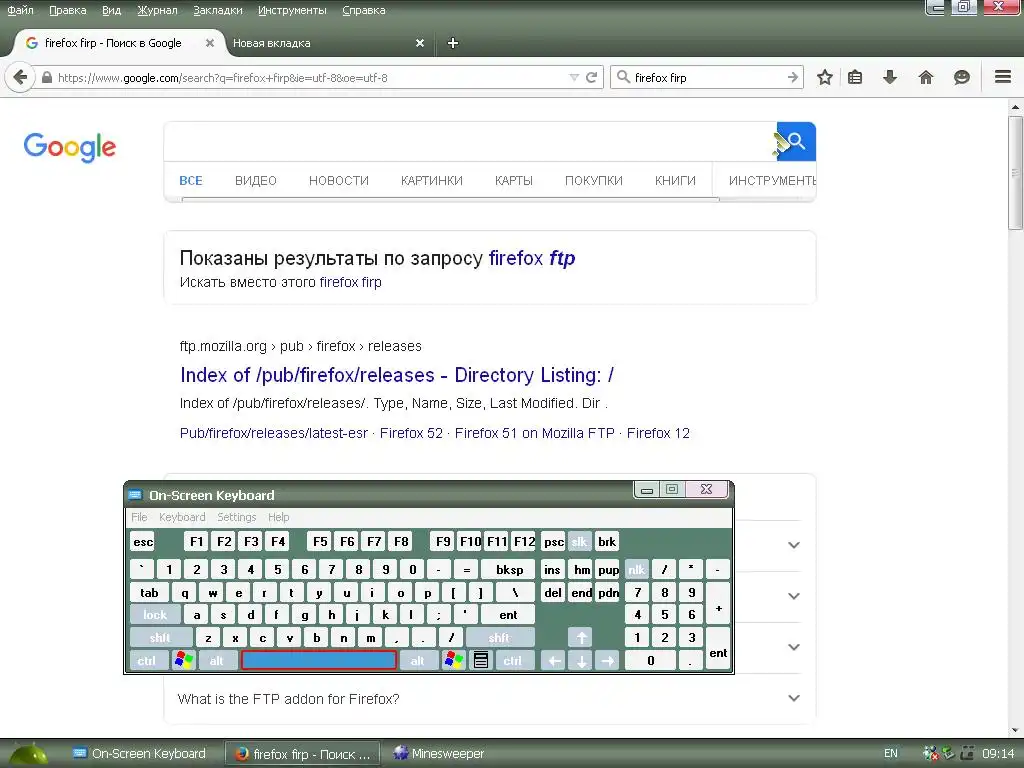
Task: Open the Firefox hamburger menu
Action: (x=1002, y=77)
